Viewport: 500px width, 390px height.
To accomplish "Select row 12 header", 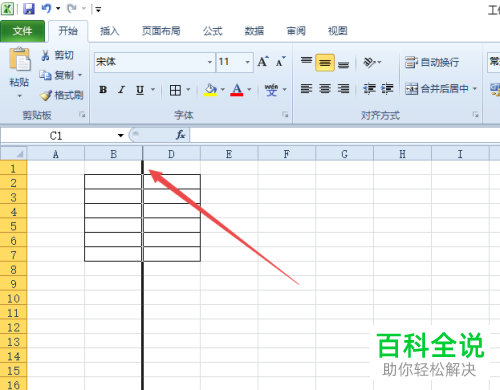I will tap(13, 327).
